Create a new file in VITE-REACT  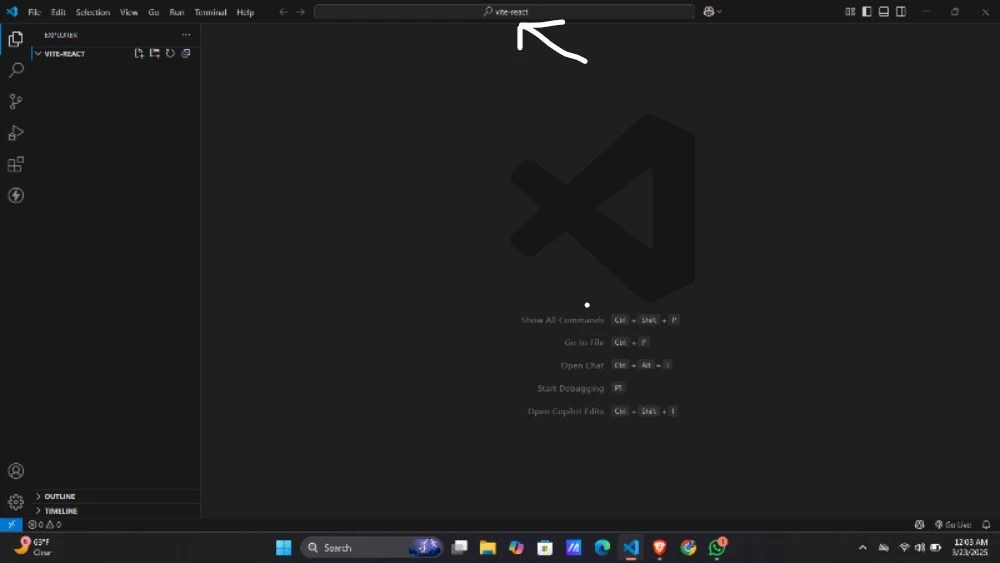pyautogui.click(x=139, y=54)
